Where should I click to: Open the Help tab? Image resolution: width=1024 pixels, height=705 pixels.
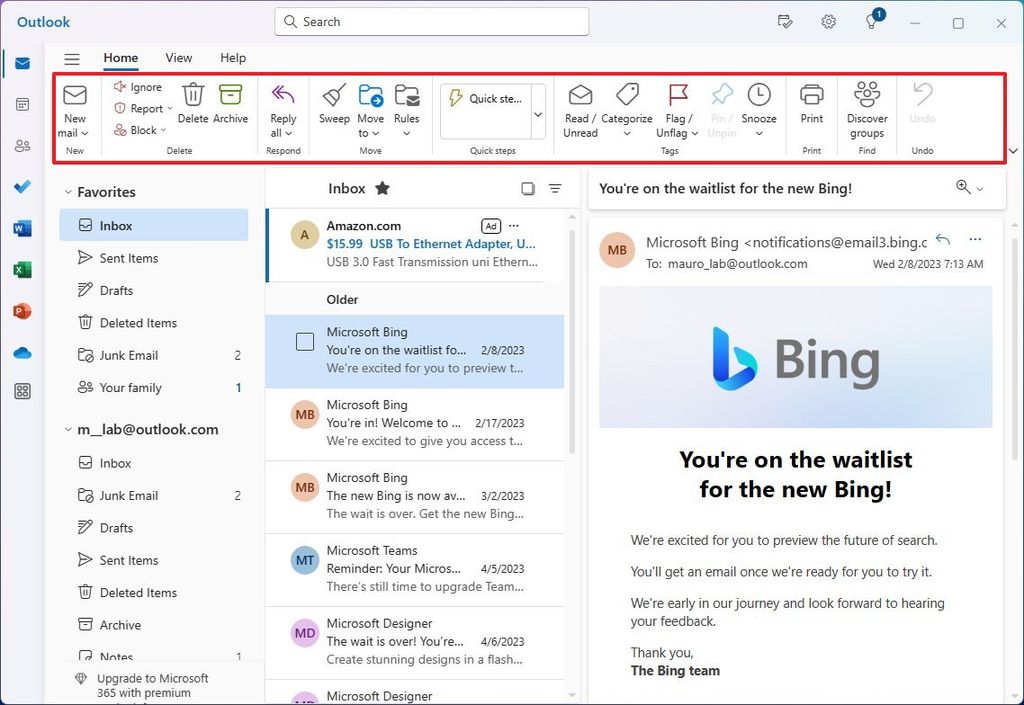[x=233, y=58]
